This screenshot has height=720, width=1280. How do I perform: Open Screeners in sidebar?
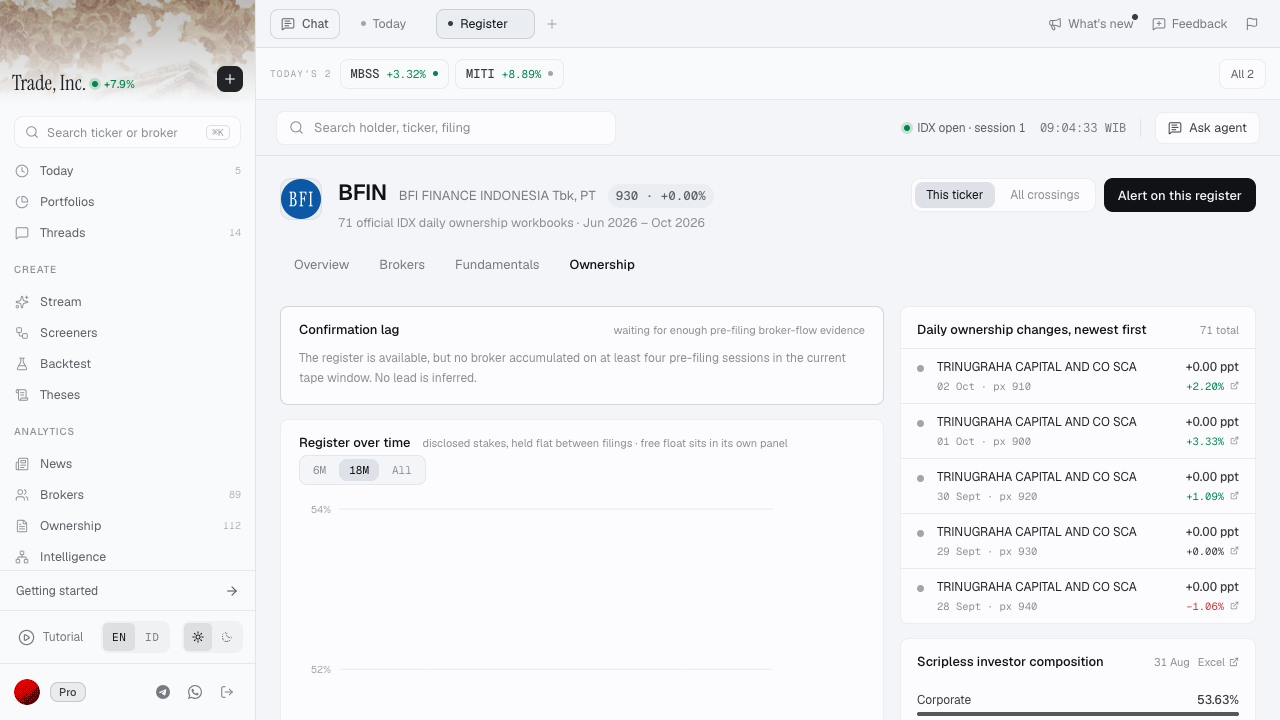point(127,333)
